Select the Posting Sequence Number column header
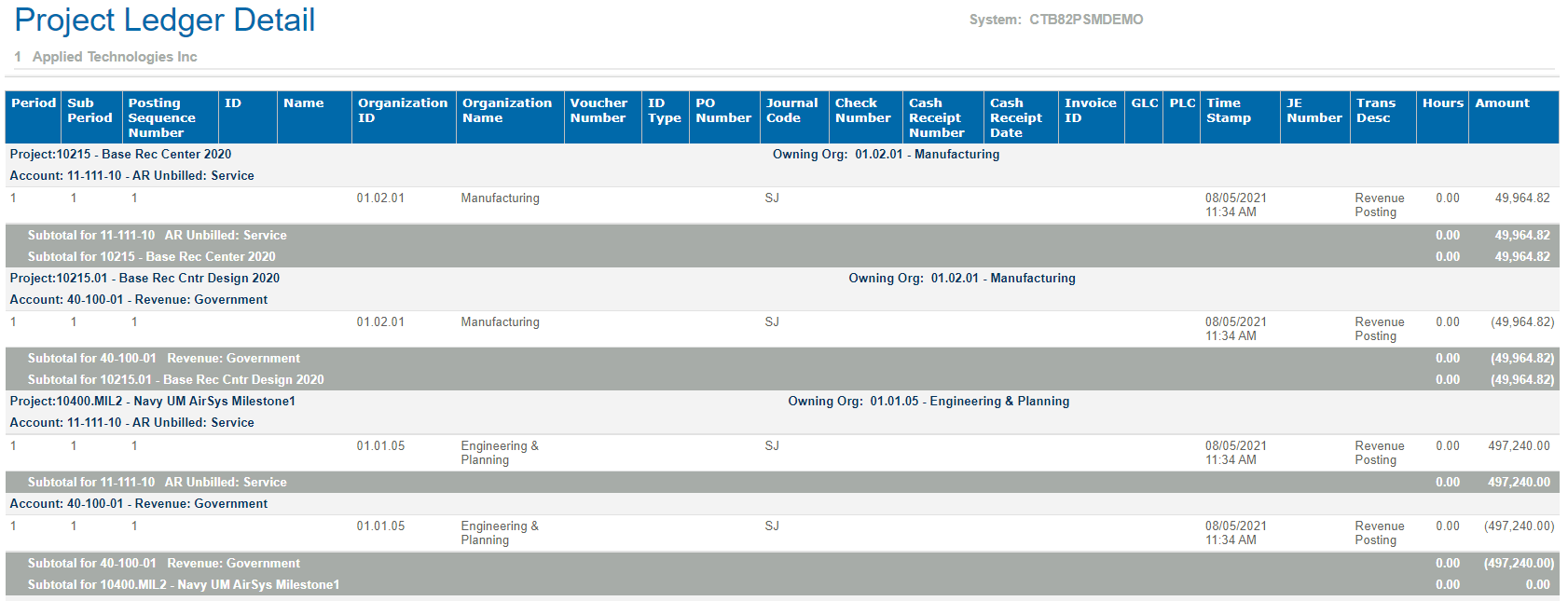 161,117
